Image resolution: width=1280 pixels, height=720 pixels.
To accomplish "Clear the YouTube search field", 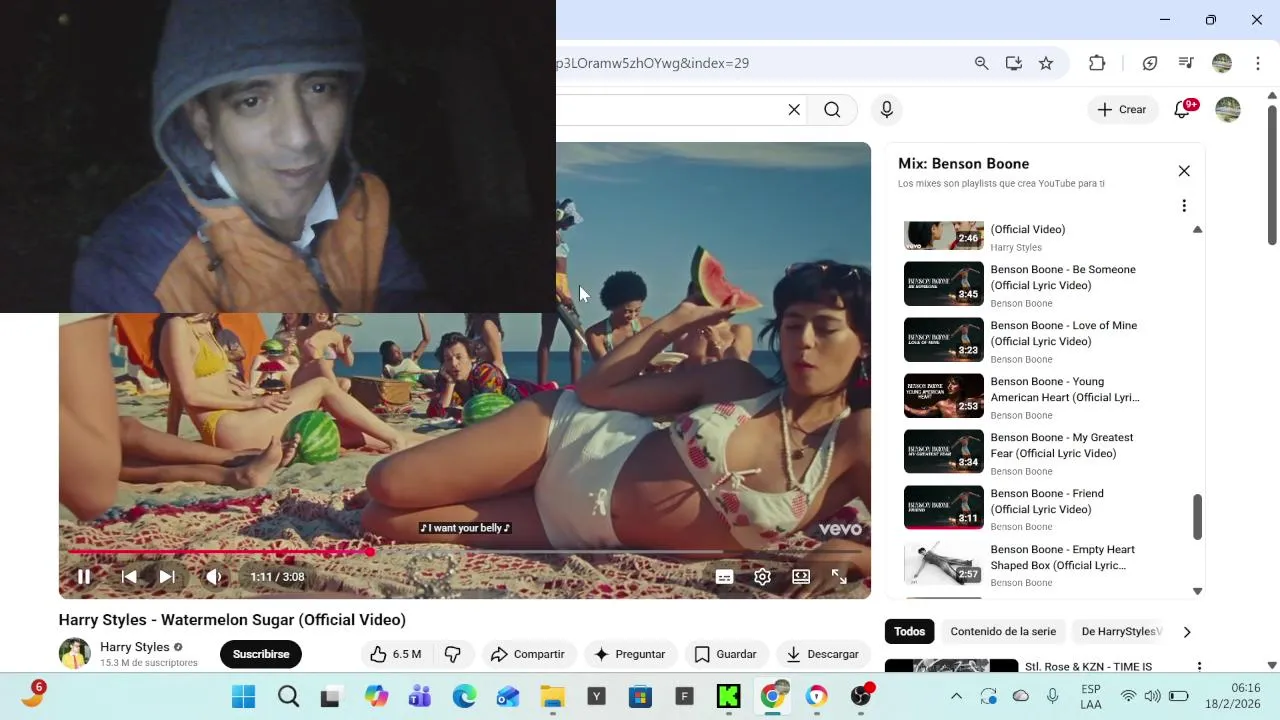I will pyautogui.click(x=794, y=110).
